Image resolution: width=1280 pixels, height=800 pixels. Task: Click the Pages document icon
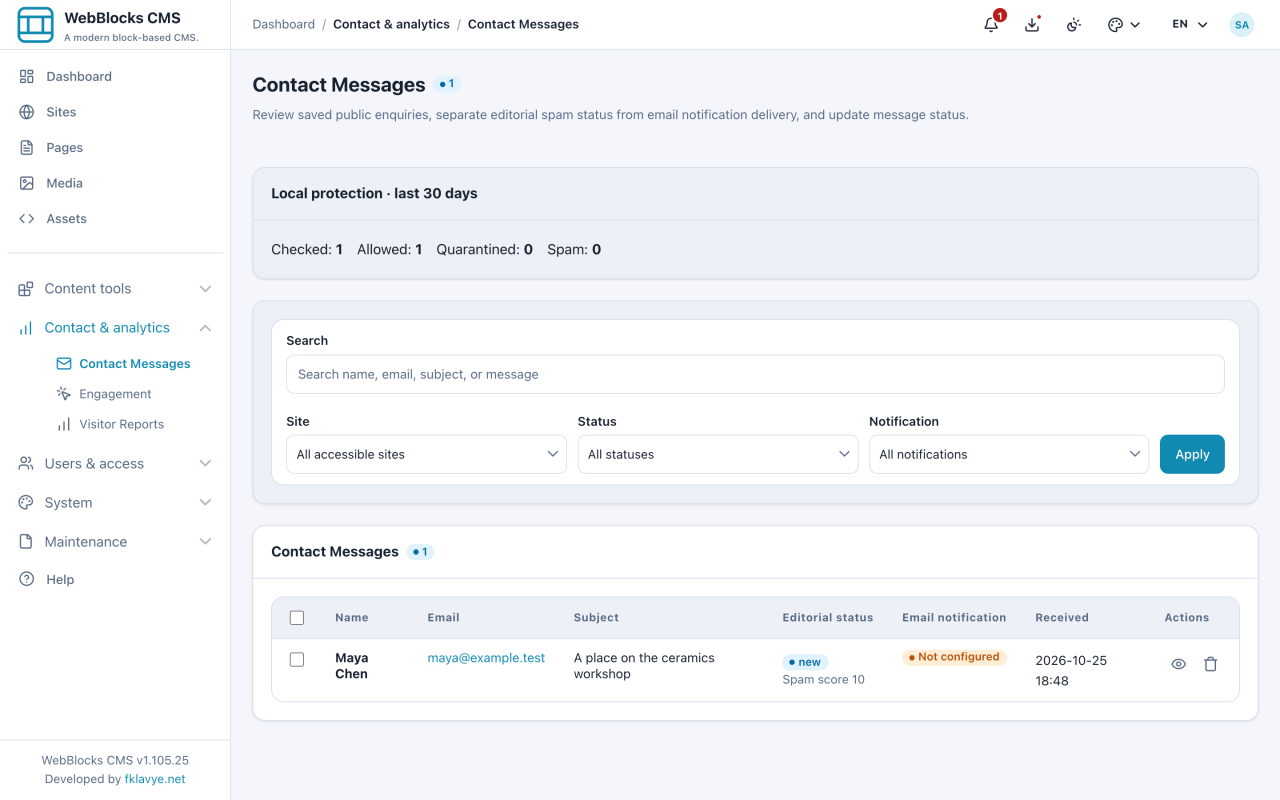(27, 147)
